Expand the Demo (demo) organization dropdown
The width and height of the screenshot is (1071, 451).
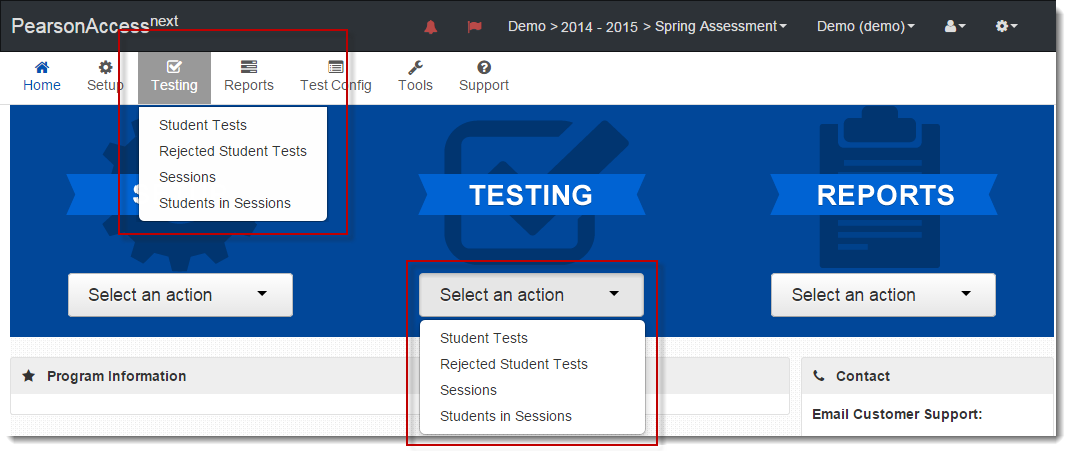tap(865, 26)
